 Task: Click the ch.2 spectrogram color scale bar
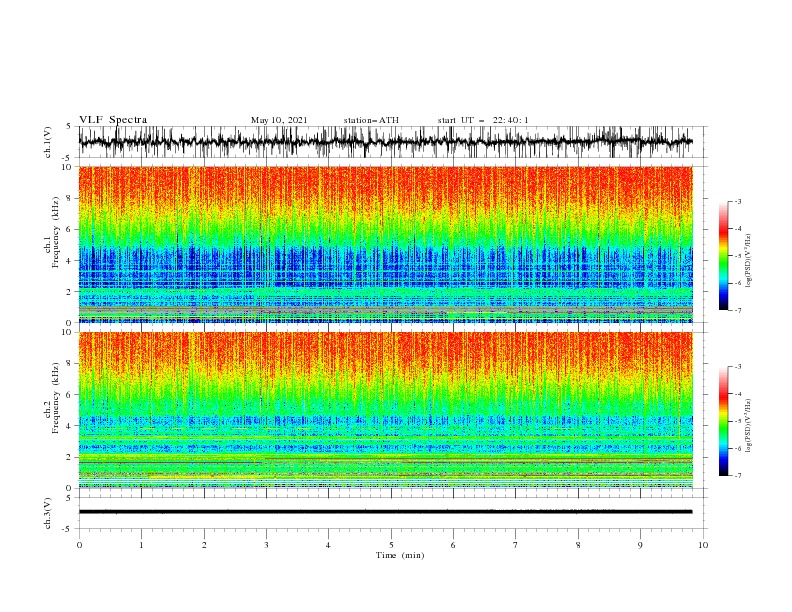click(723, 421)
